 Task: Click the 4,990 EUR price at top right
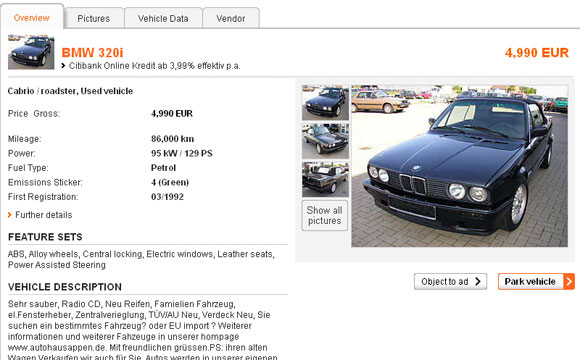coord(537,53)
